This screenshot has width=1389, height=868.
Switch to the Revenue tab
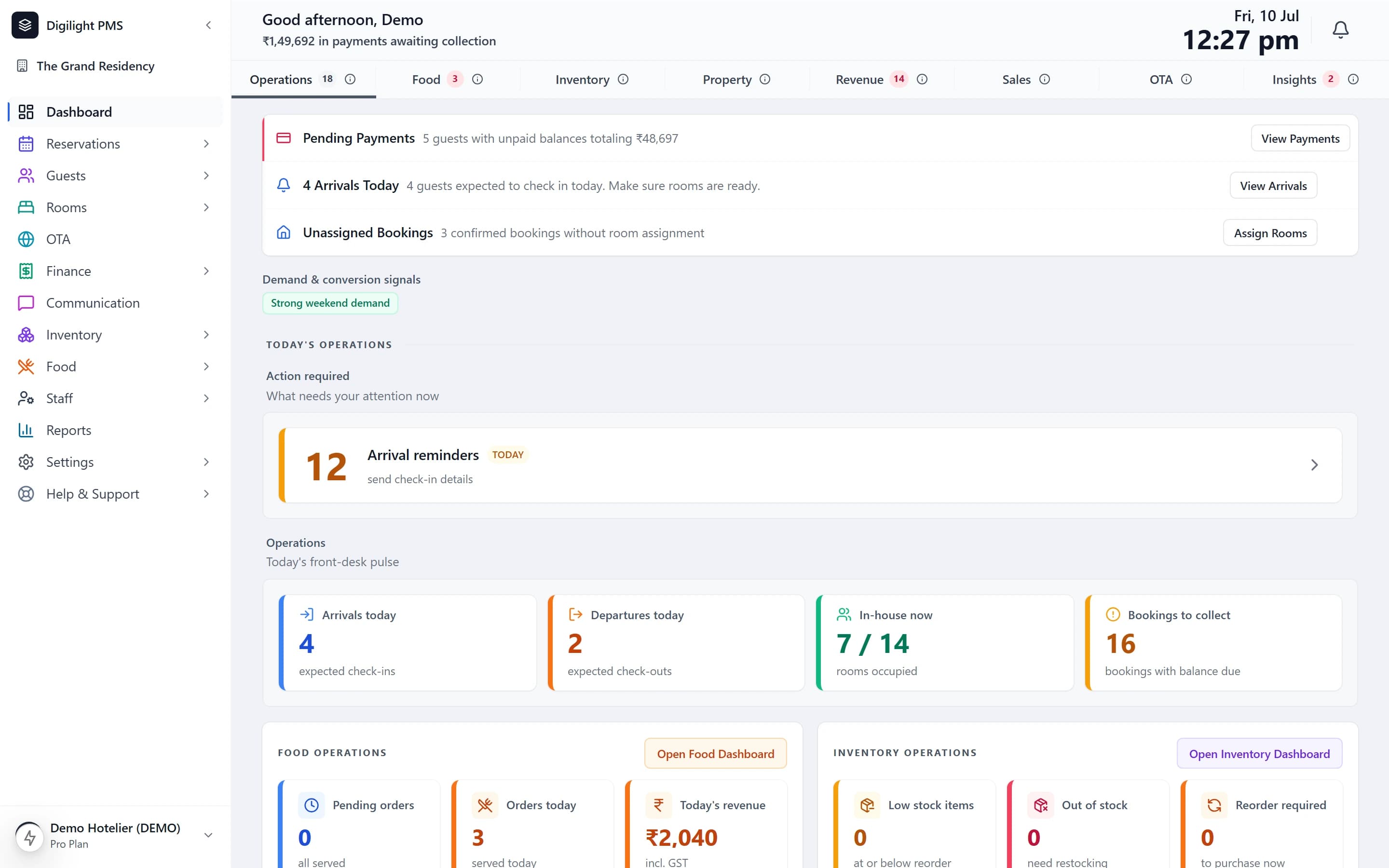coord(882,79)
